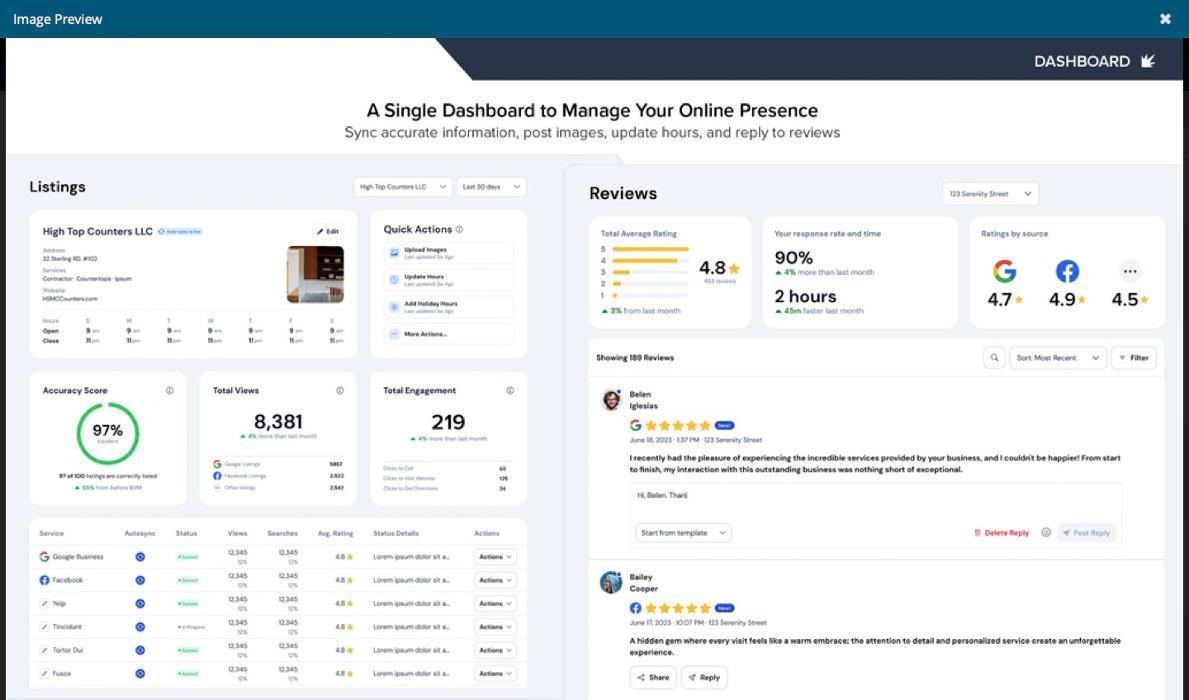Click the Total Views info icon
Viewport: 1189px width, 700px height.
point(340,391)
